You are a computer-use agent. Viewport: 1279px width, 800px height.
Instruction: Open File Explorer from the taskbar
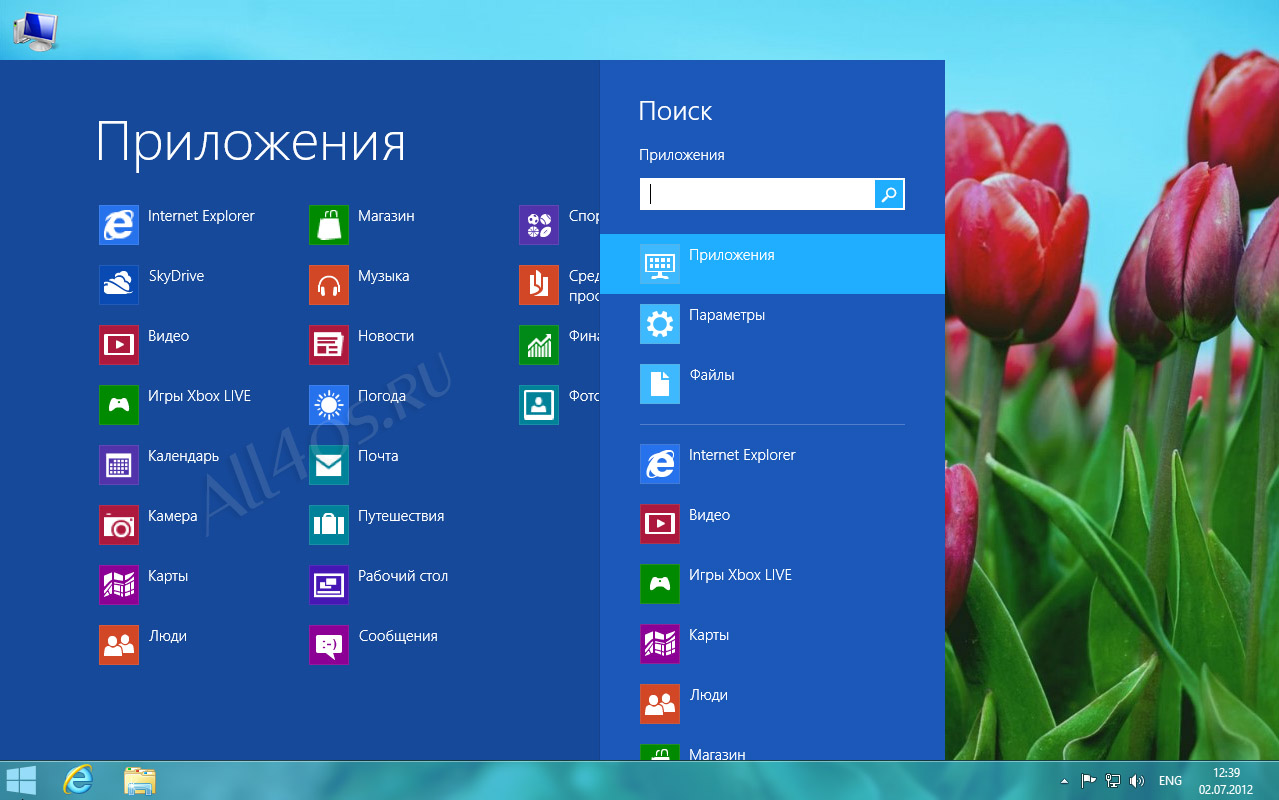(139, 780)
